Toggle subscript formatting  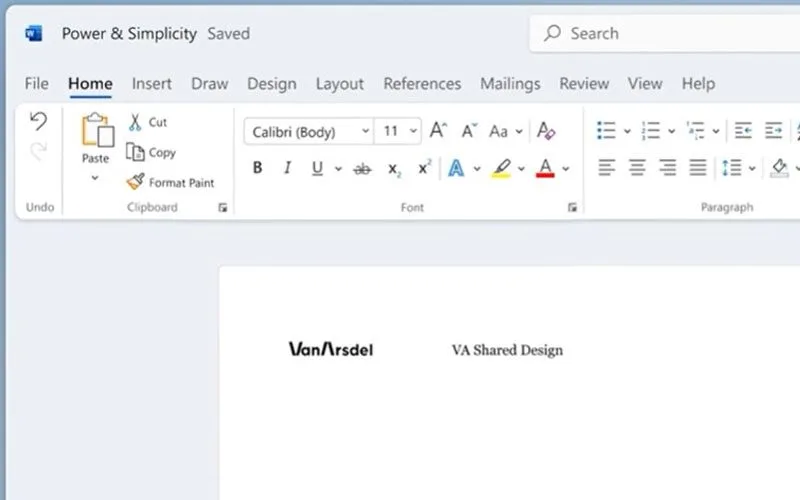click(x=394, y=169)
